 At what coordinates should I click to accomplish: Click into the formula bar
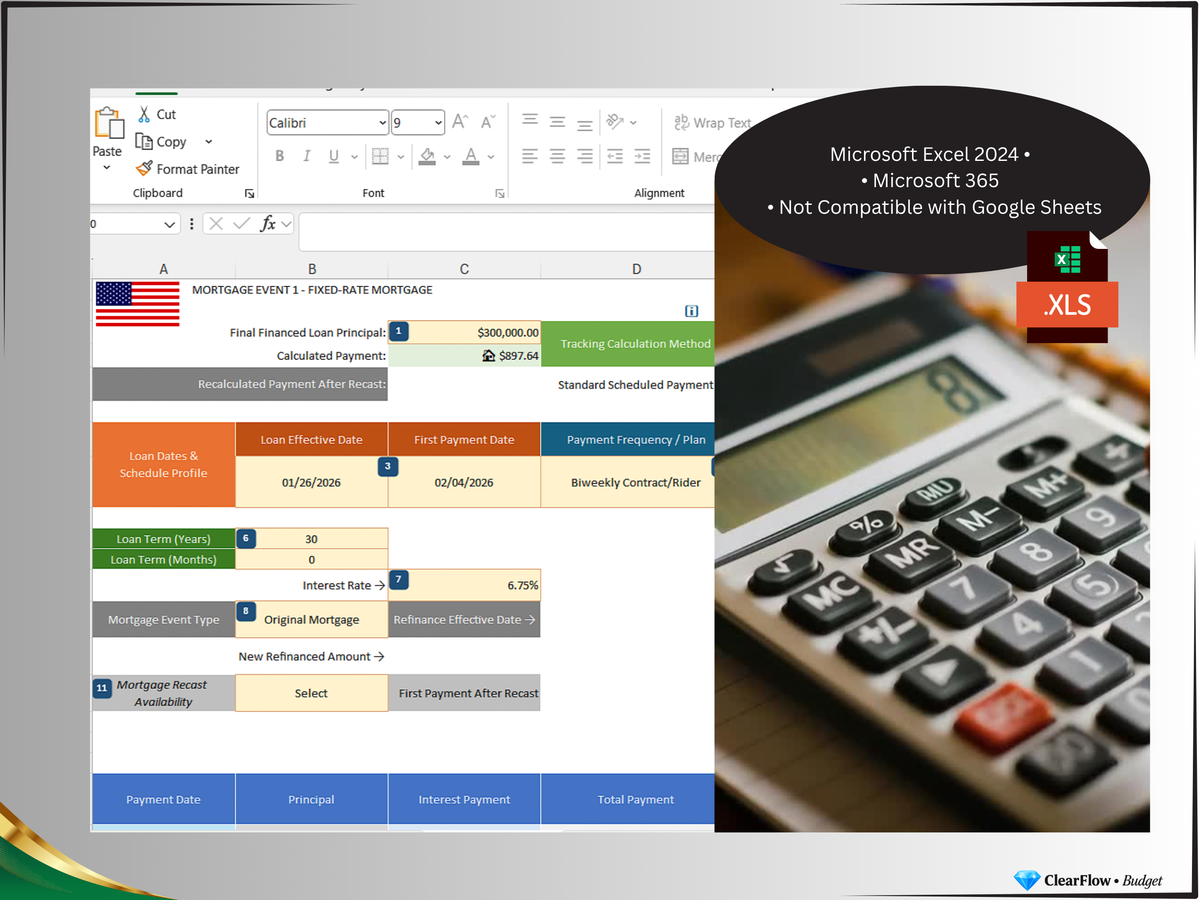[x=507, y=232]
